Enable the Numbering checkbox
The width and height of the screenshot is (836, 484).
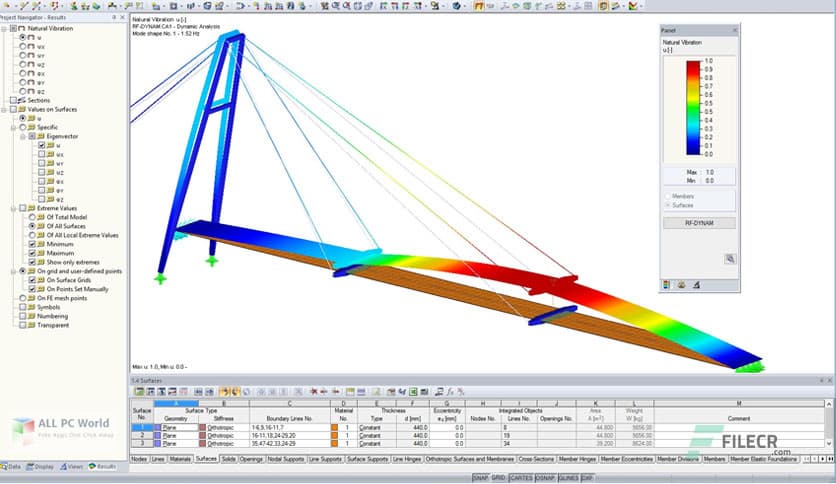coord(23,316)
